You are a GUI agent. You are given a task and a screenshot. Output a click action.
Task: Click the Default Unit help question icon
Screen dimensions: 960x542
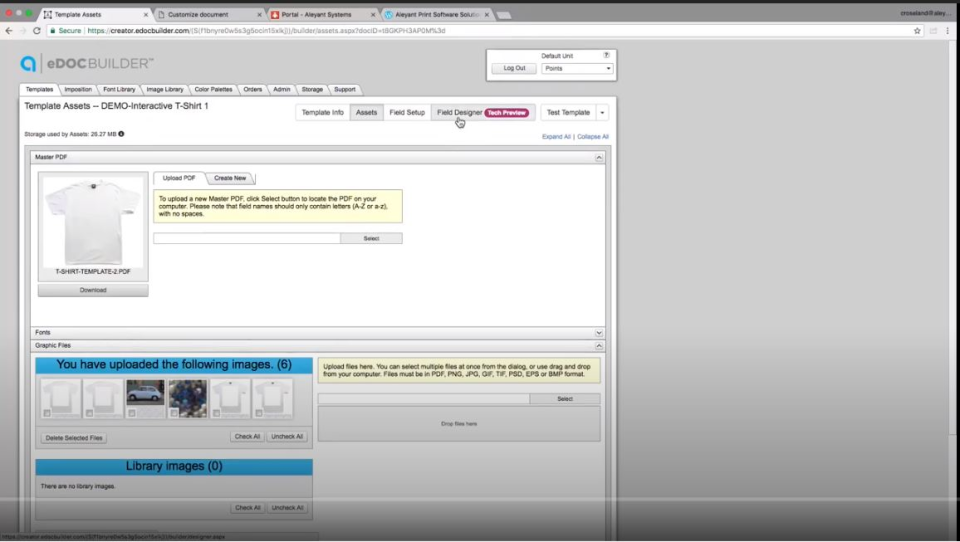[606, 55]
